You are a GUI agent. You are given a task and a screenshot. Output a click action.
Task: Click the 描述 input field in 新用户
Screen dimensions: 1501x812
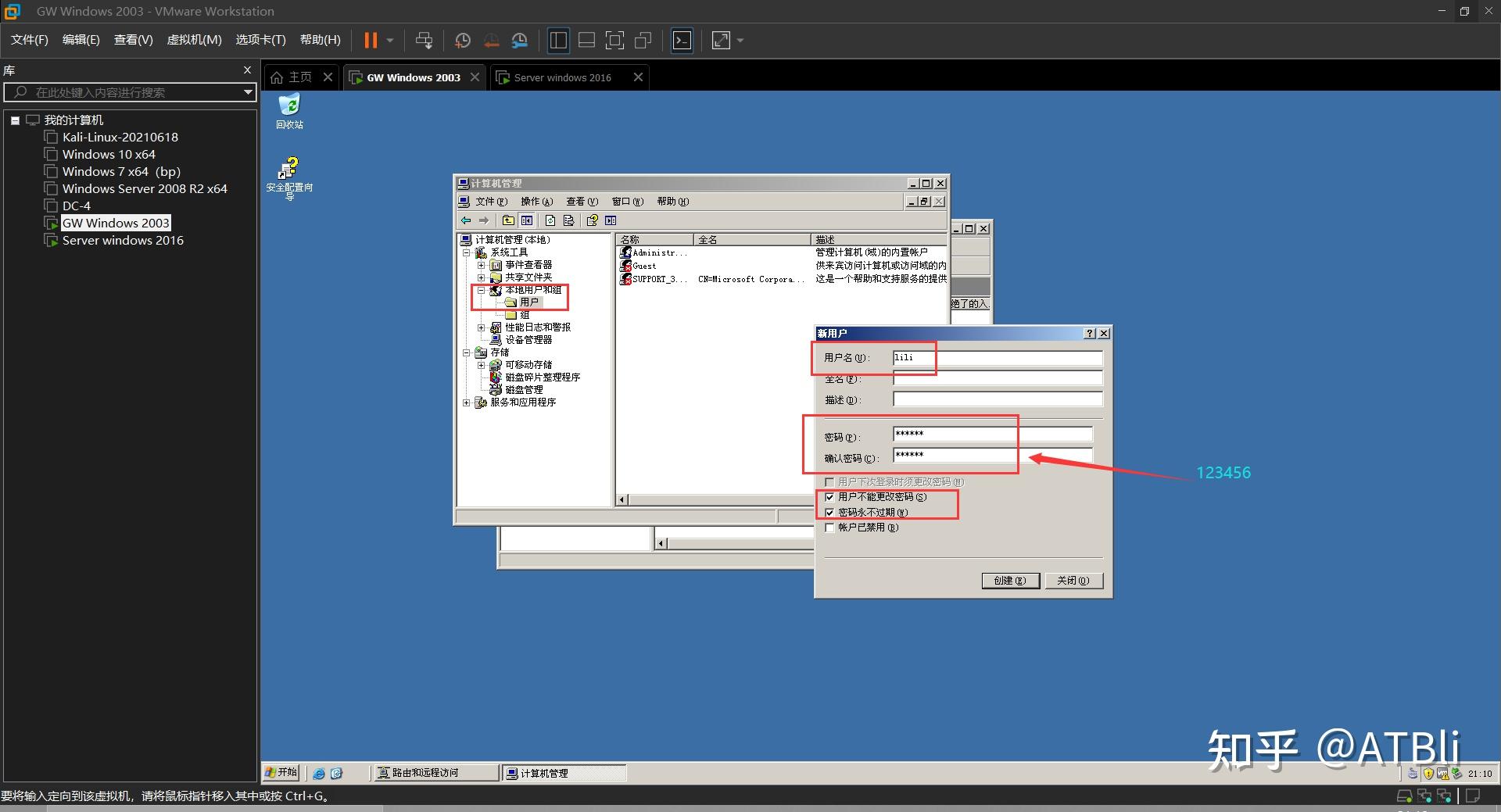[998, 399]
